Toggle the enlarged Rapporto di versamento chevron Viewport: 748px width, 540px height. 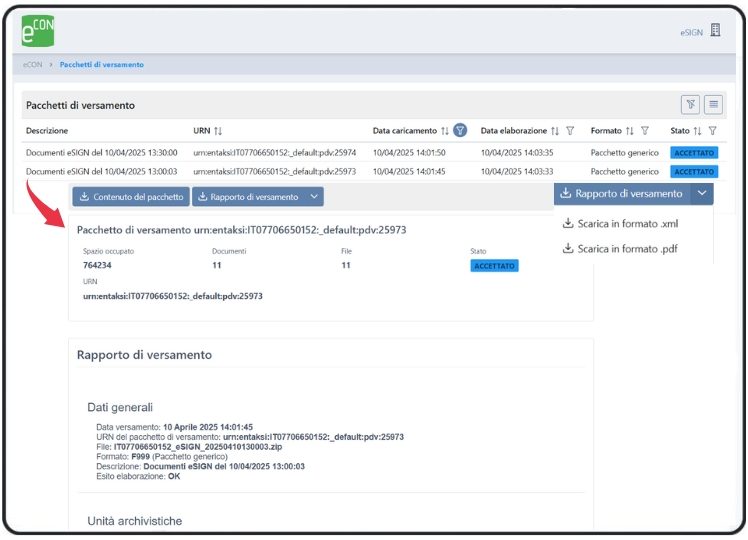pos(702,194)
